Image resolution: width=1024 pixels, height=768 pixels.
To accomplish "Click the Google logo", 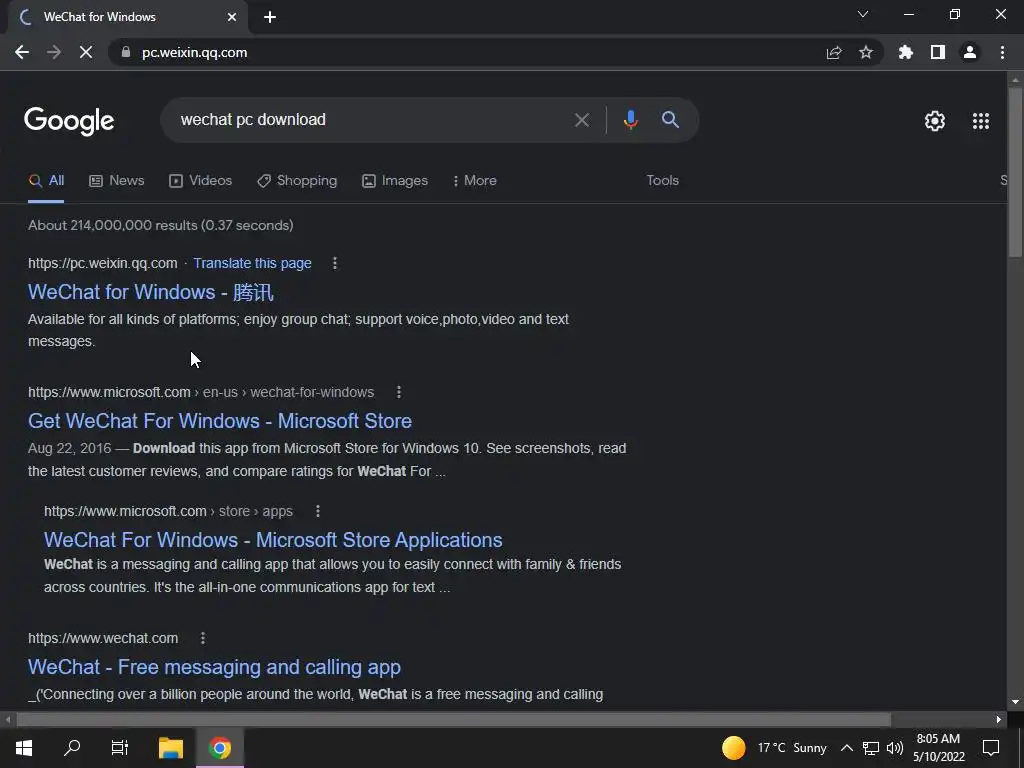I will pyautogui.click(x=69, y=121).
